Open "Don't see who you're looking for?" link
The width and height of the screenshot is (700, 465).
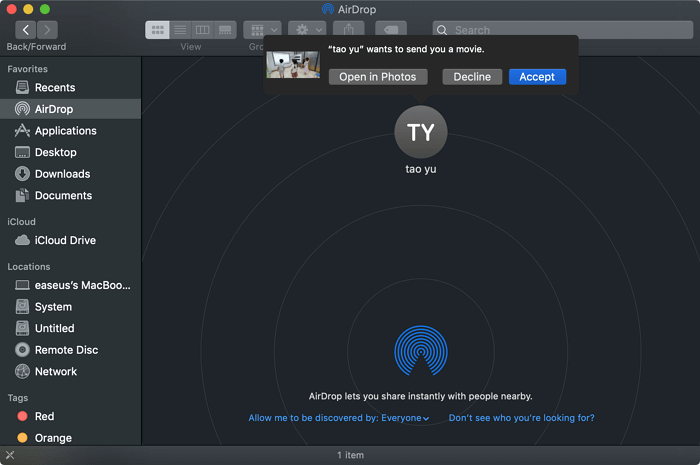(x=521, y=418)
